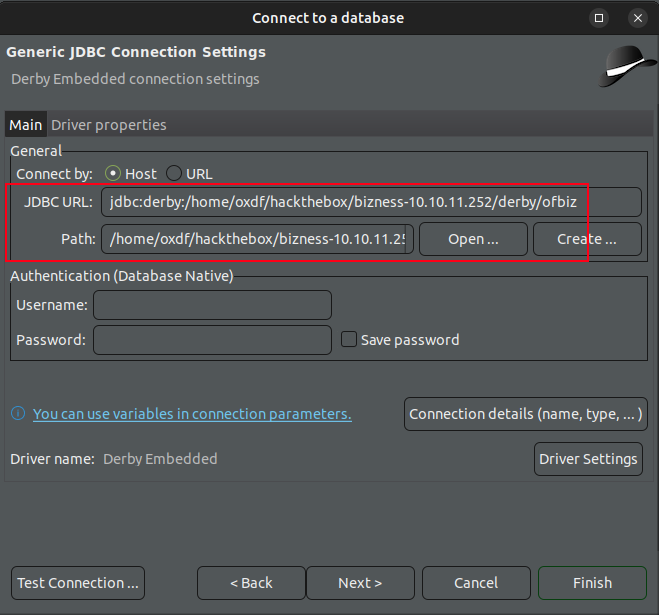Select the Main tab

tap(26, 125)
